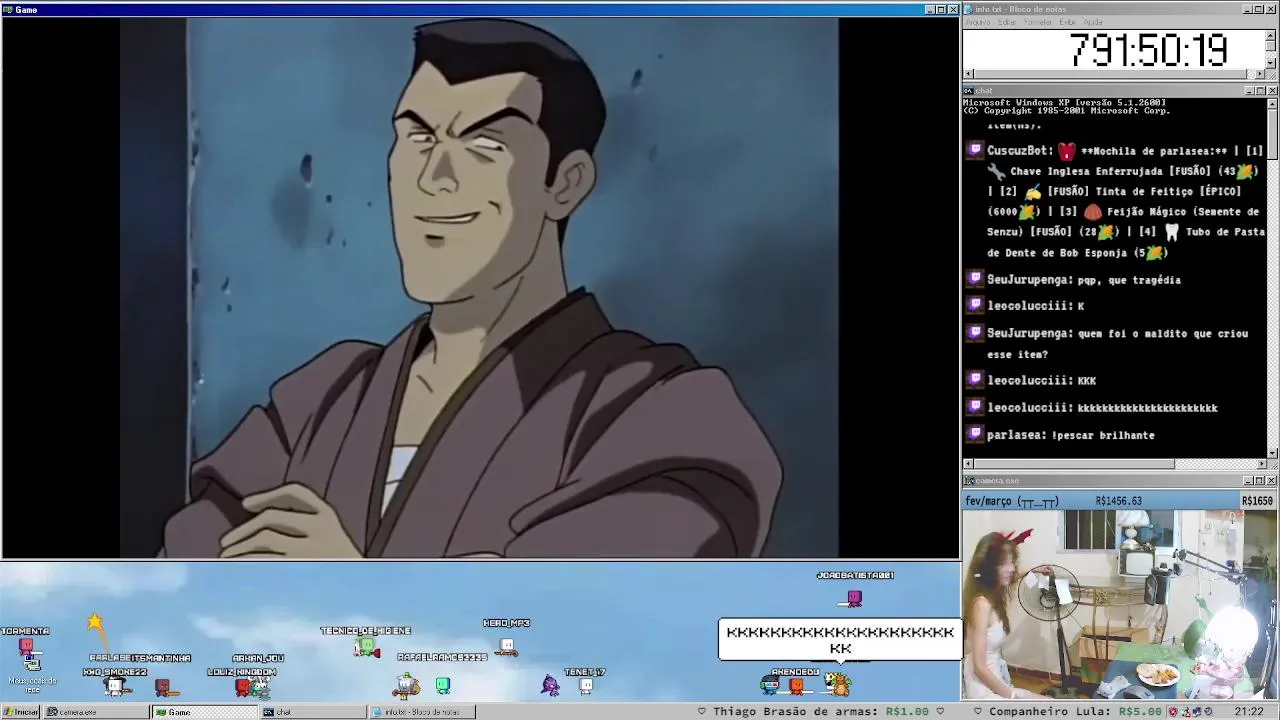
Task: Click the TECNICO_DE_HIGIENE green avatar
Action: tap(367, 647)
